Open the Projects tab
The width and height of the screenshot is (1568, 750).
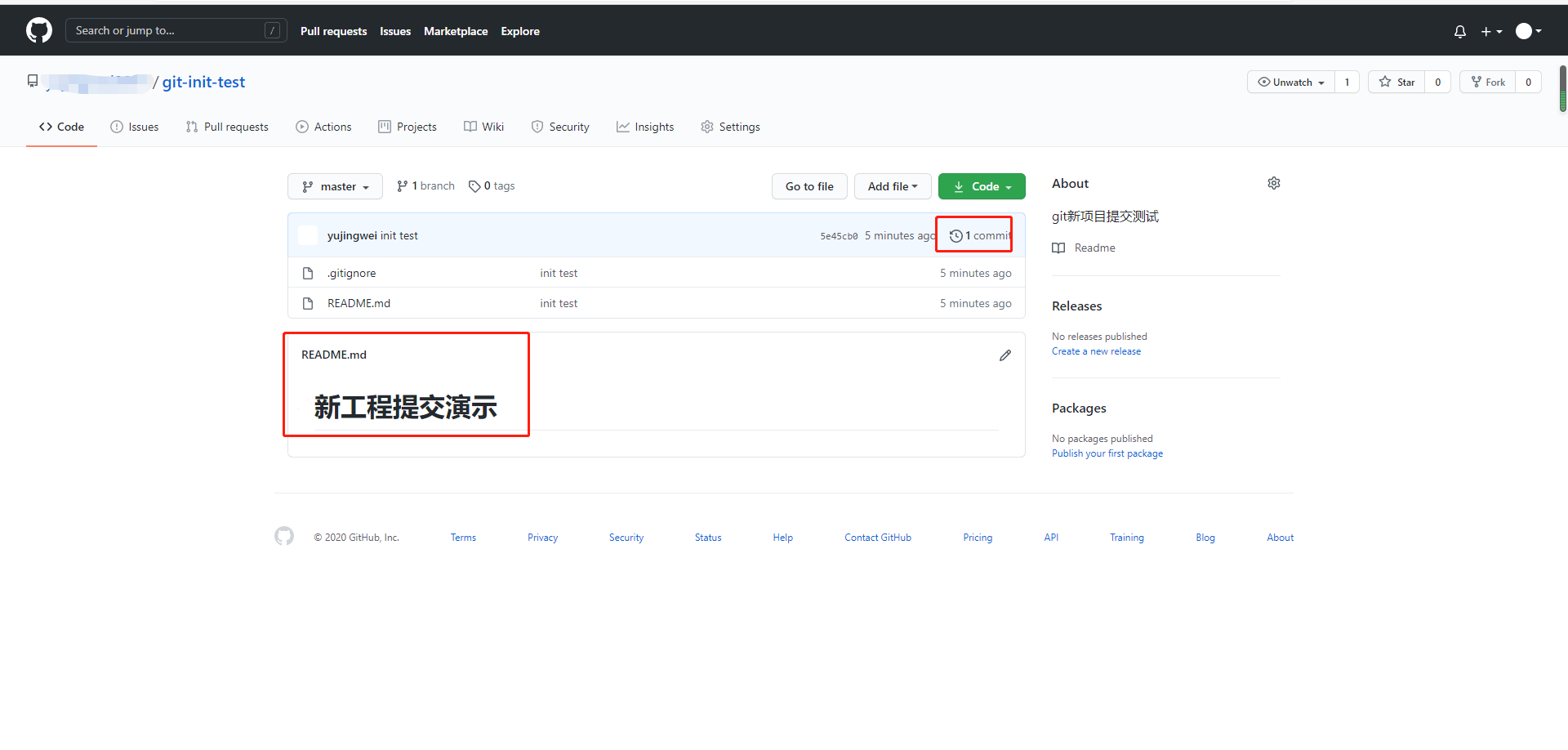pos(408,127)
